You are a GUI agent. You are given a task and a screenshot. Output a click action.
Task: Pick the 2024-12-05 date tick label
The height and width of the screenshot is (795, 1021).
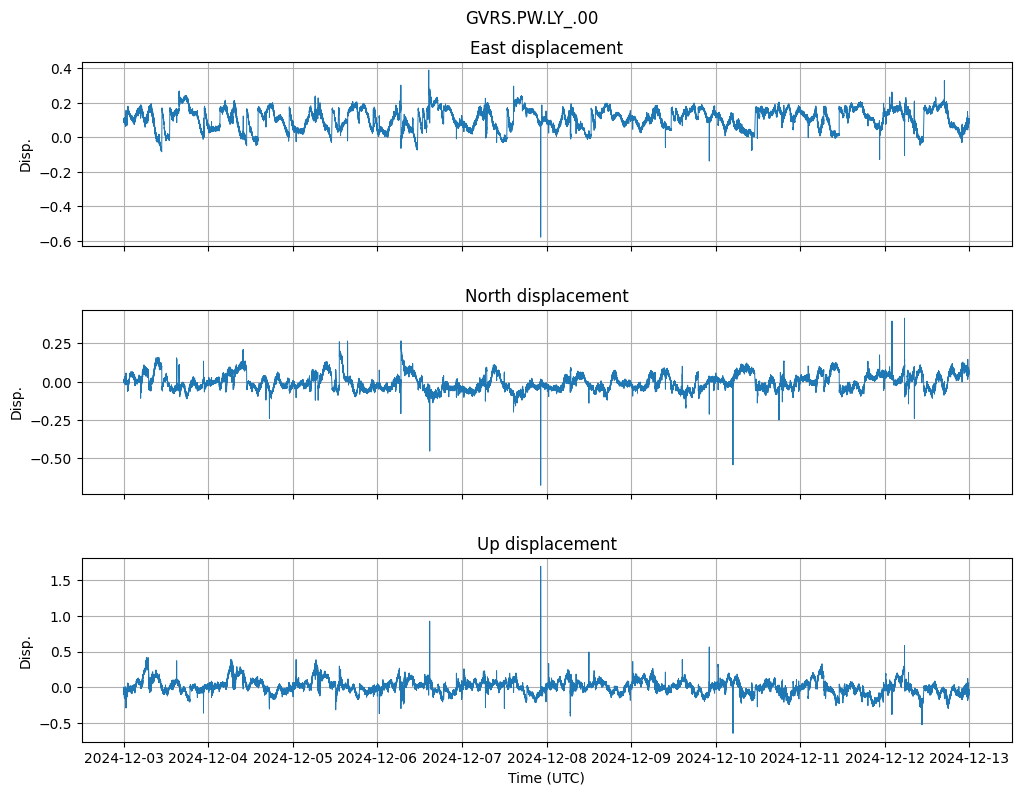293,759
